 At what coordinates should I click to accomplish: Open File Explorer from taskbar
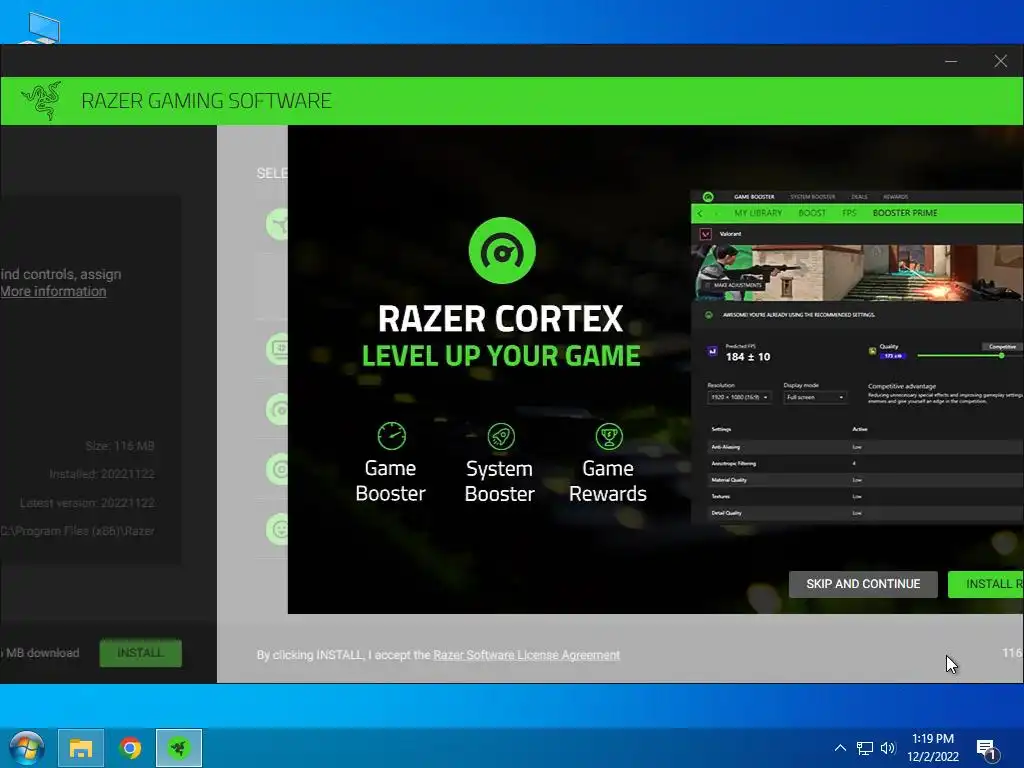coord(80,748)
